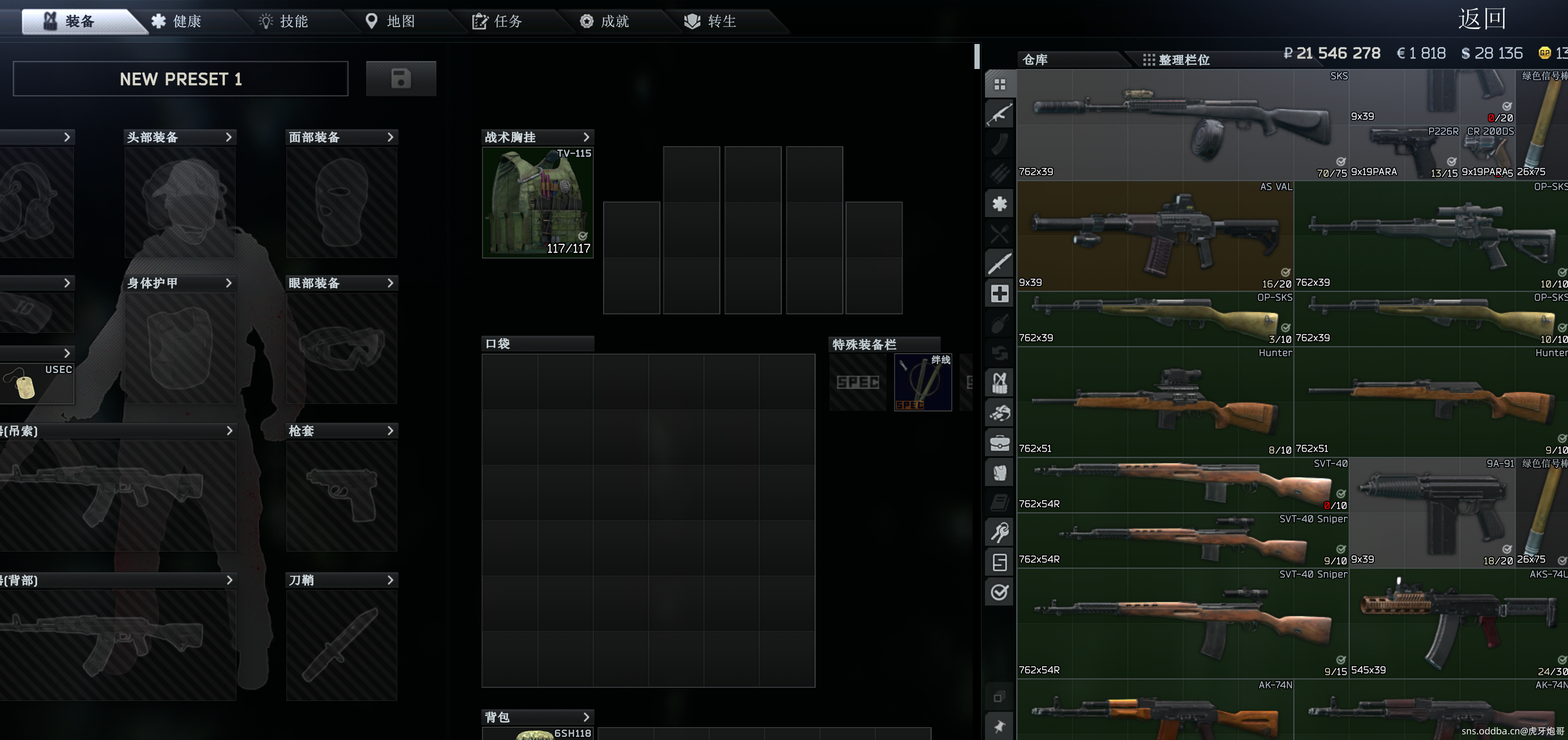Expand the 背包 backpack chevron
The width and height of the screenshot is (1568, 740).
[587, 717]
